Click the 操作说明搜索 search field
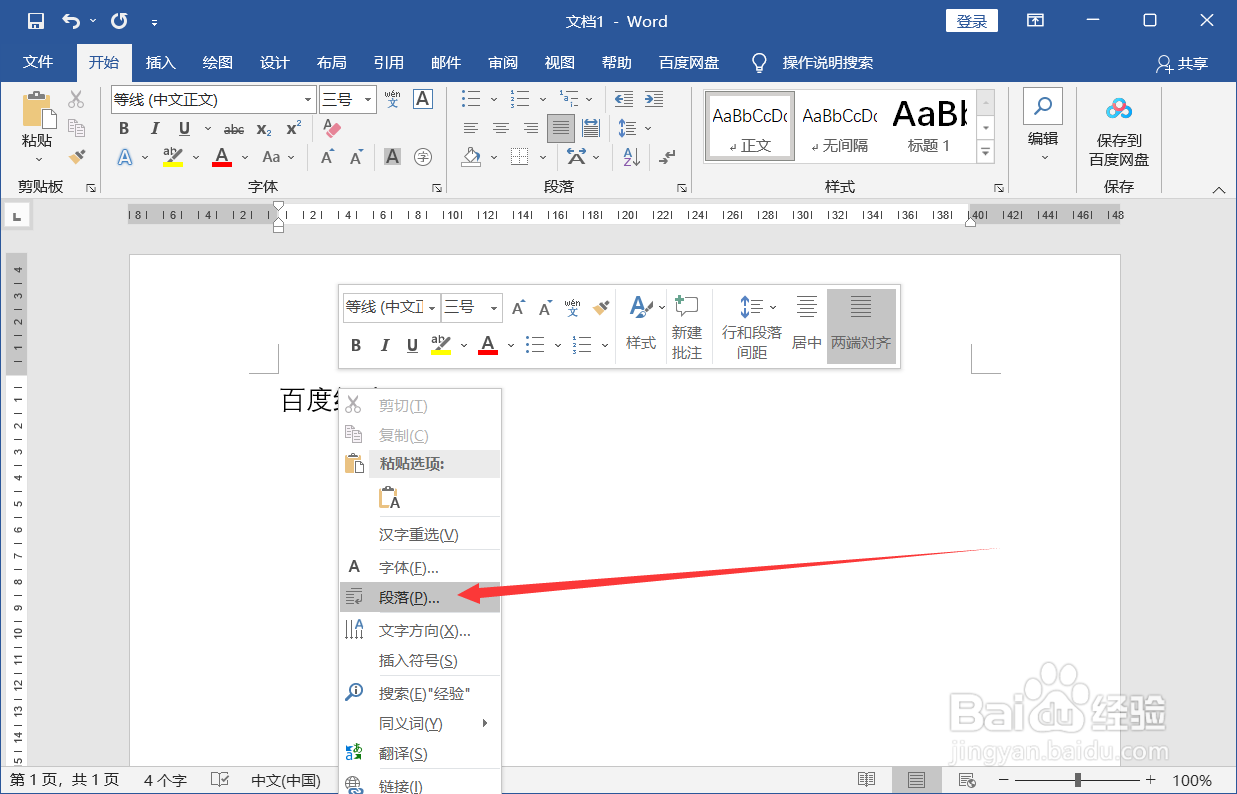 pos(827,63)
